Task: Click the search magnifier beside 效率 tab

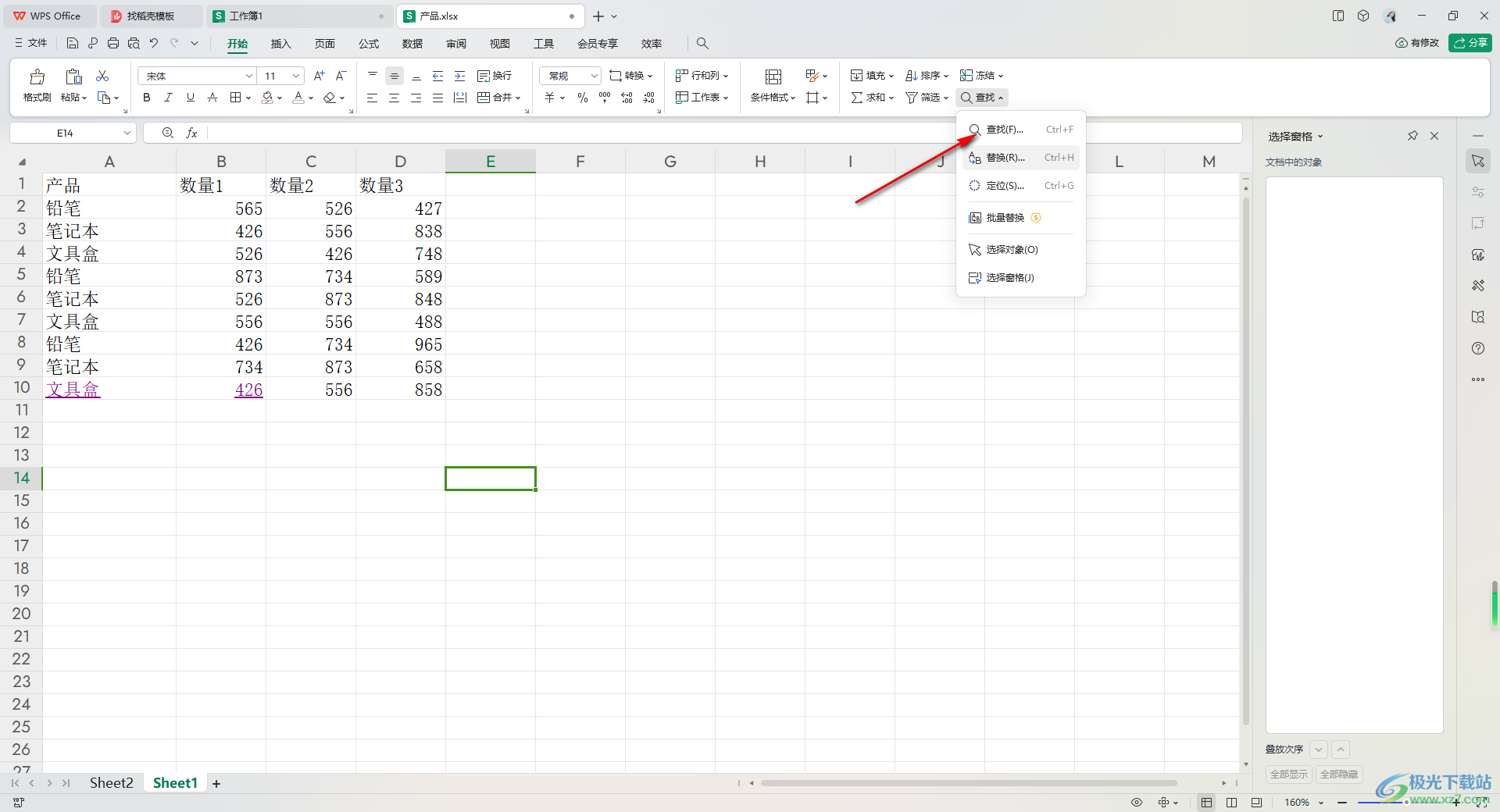Action: coord(702,44)
